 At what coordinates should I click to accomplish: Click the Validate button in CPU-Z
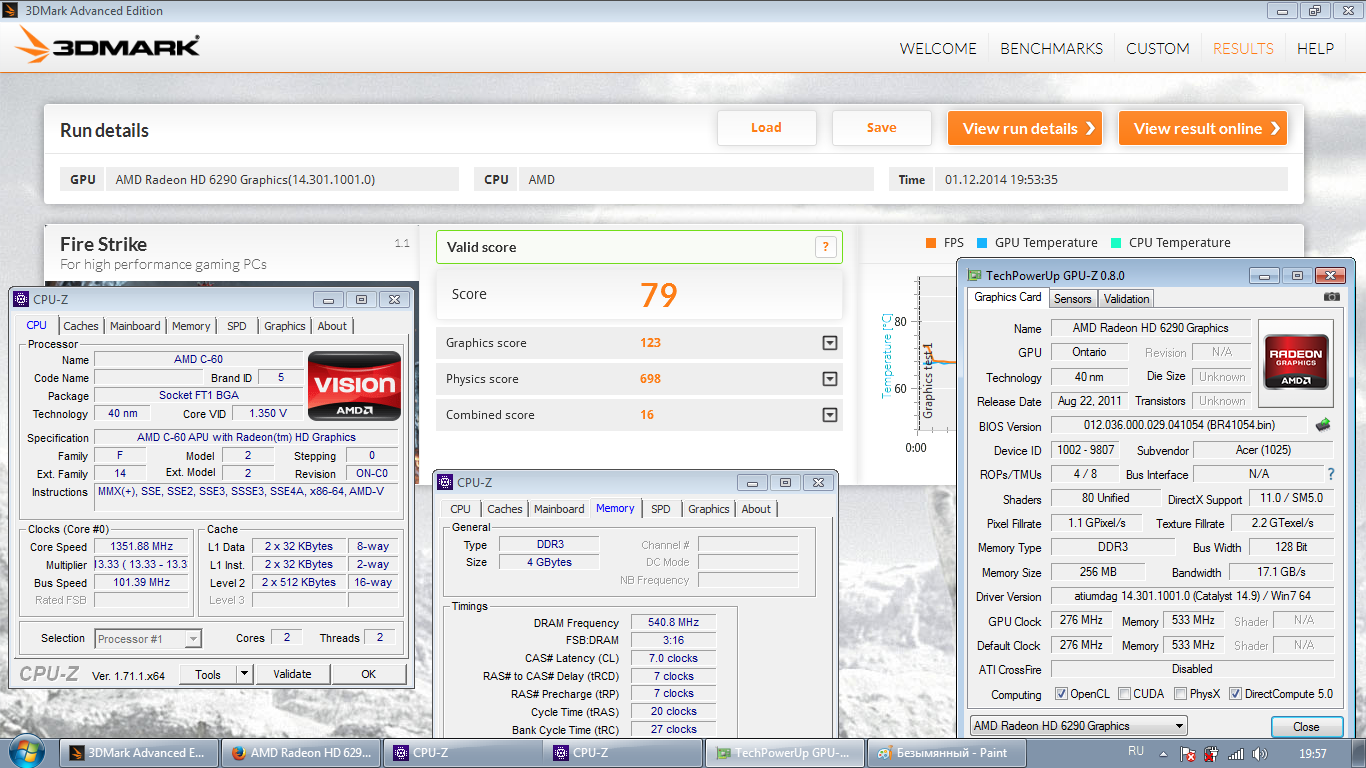tap(292, 674)
